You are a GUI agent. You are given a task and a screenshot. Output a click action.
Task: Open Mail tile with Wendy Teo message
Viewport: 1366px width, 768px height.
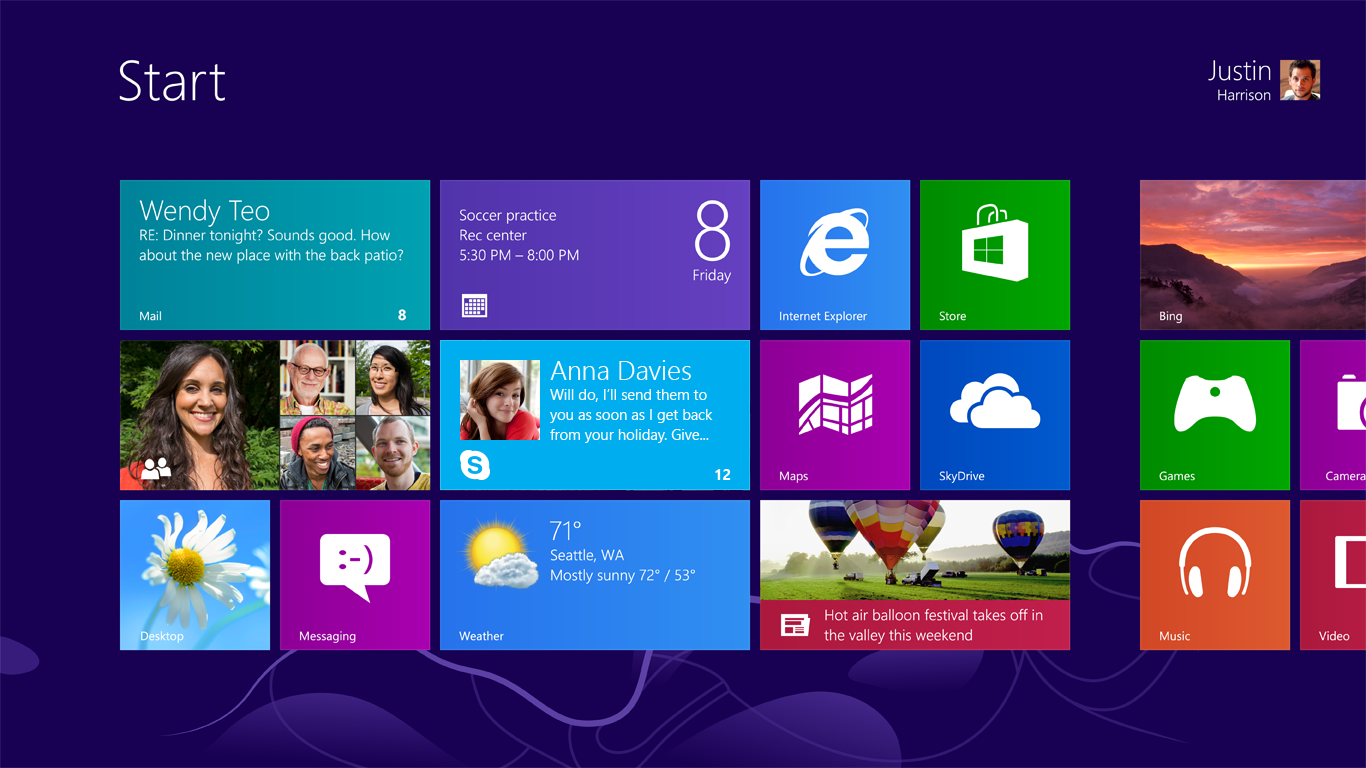(x=275, y=255)
